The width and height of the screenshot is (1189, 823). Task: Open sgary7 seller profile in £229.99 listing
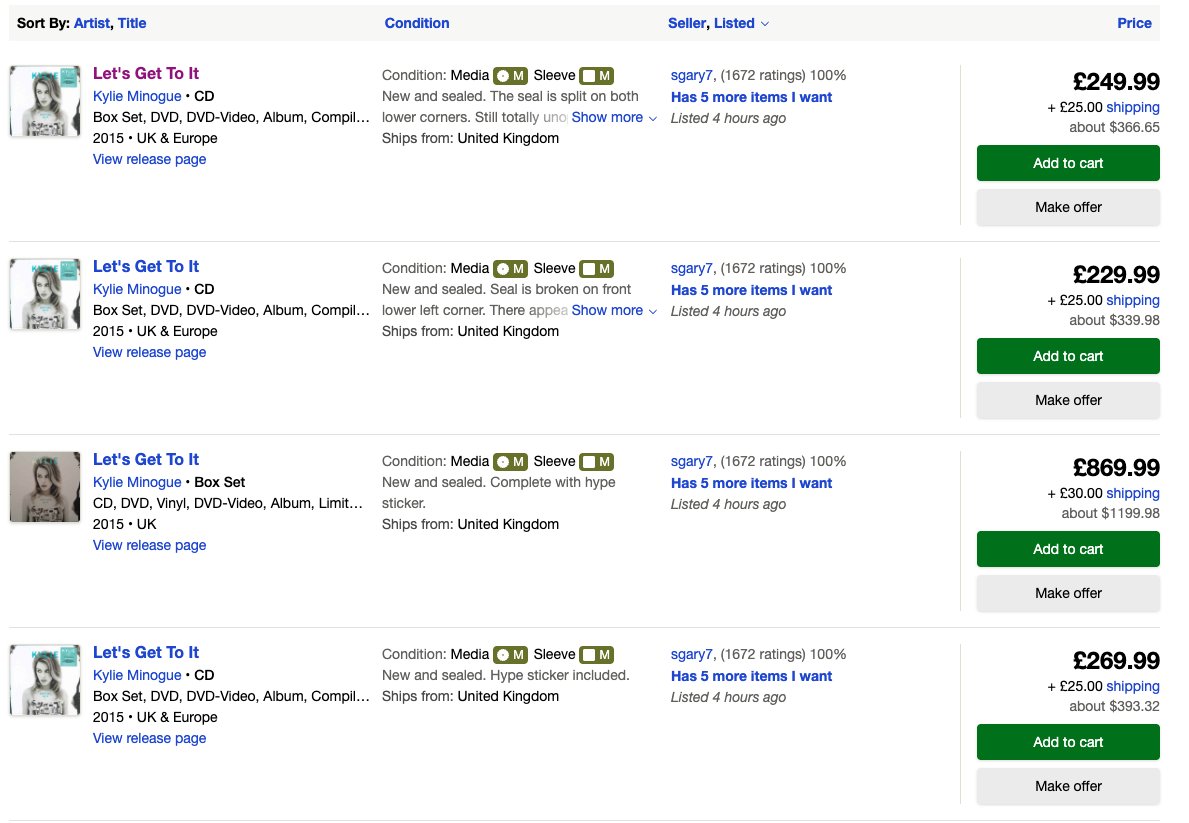692,268
